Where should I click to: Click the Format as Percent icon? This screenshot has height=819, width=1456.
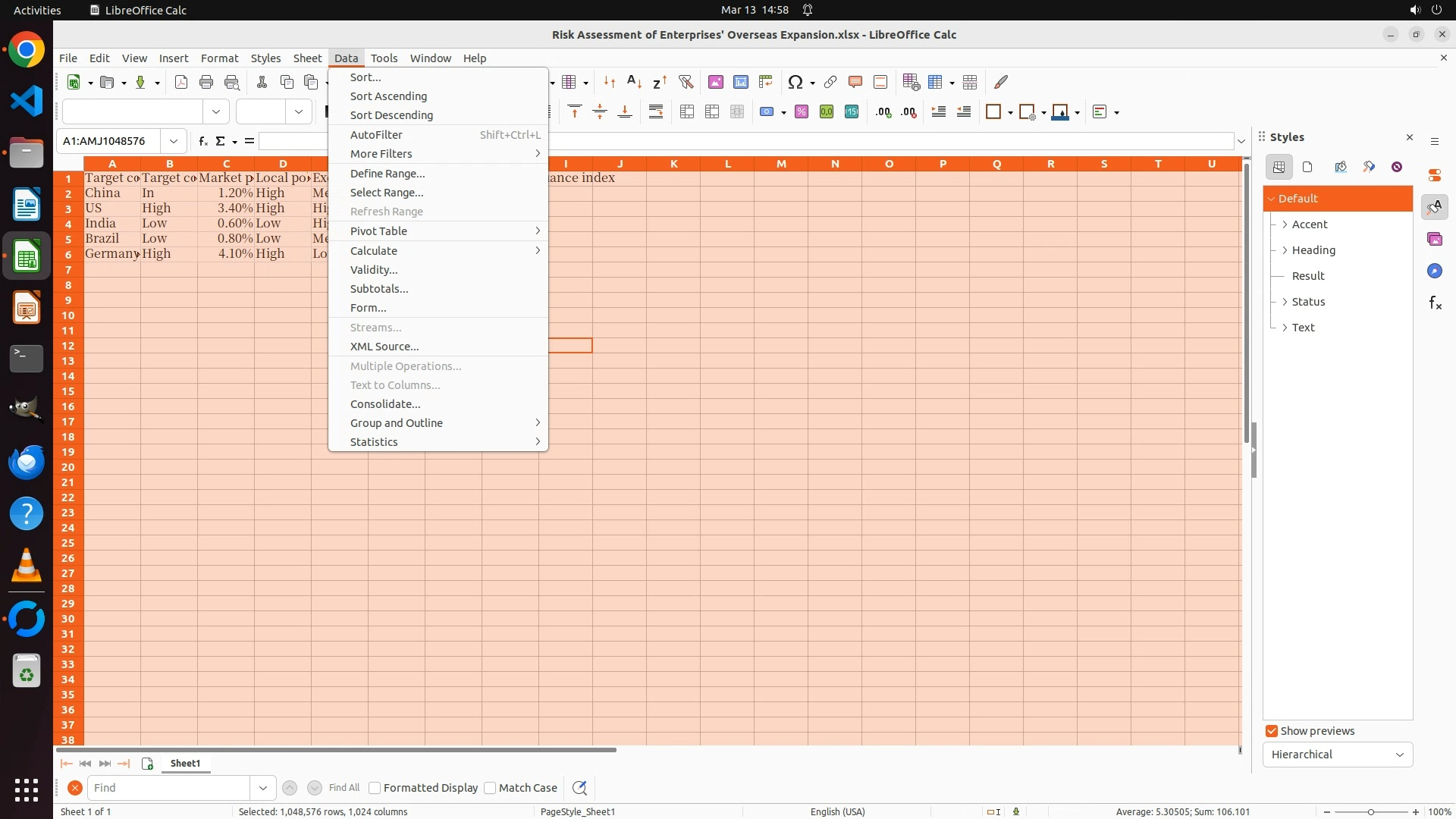pyautogui.click(x=802, y=112)
